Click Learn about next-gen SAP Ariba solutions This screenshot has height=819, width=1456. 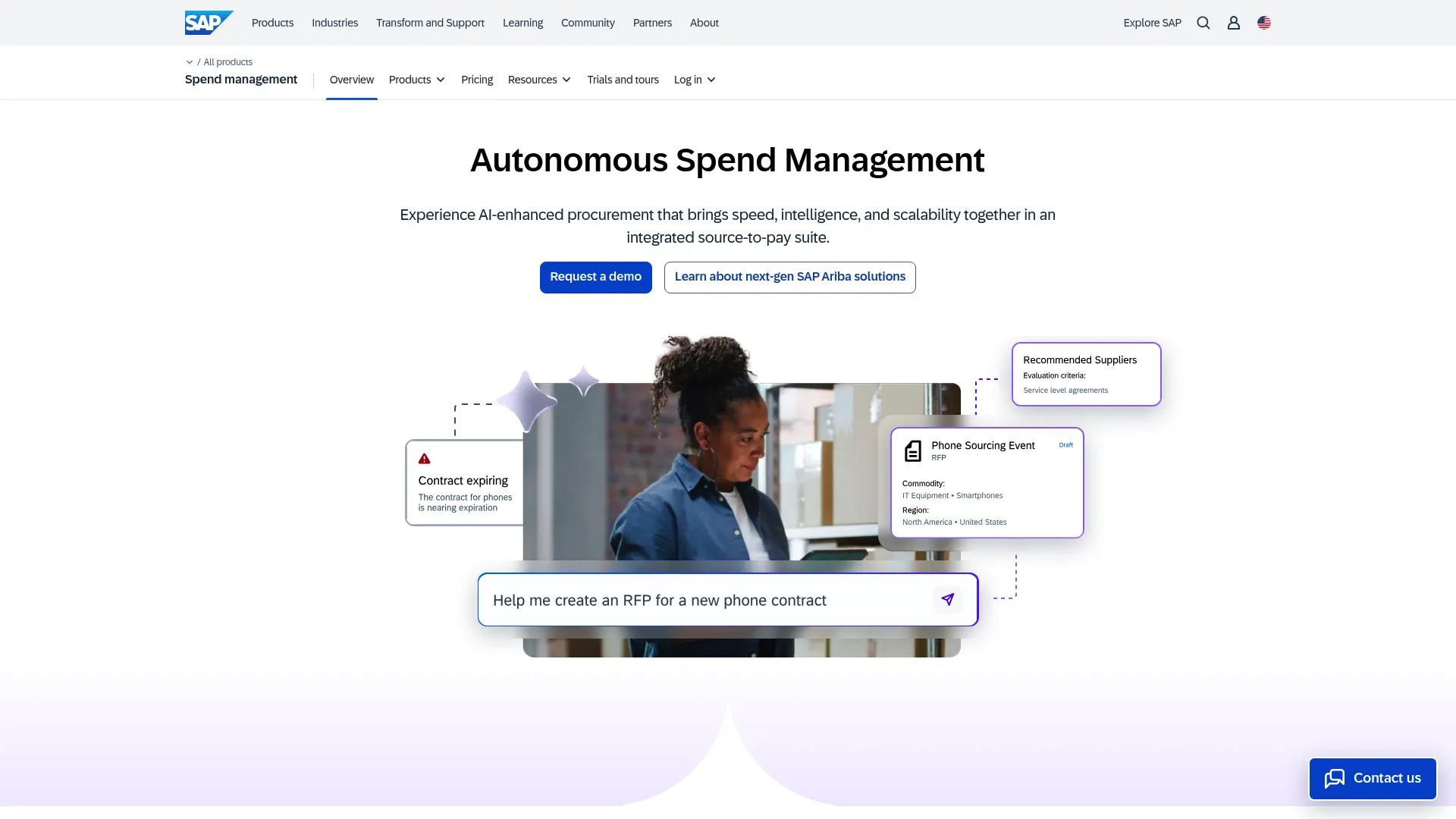(x=789, y=277)
